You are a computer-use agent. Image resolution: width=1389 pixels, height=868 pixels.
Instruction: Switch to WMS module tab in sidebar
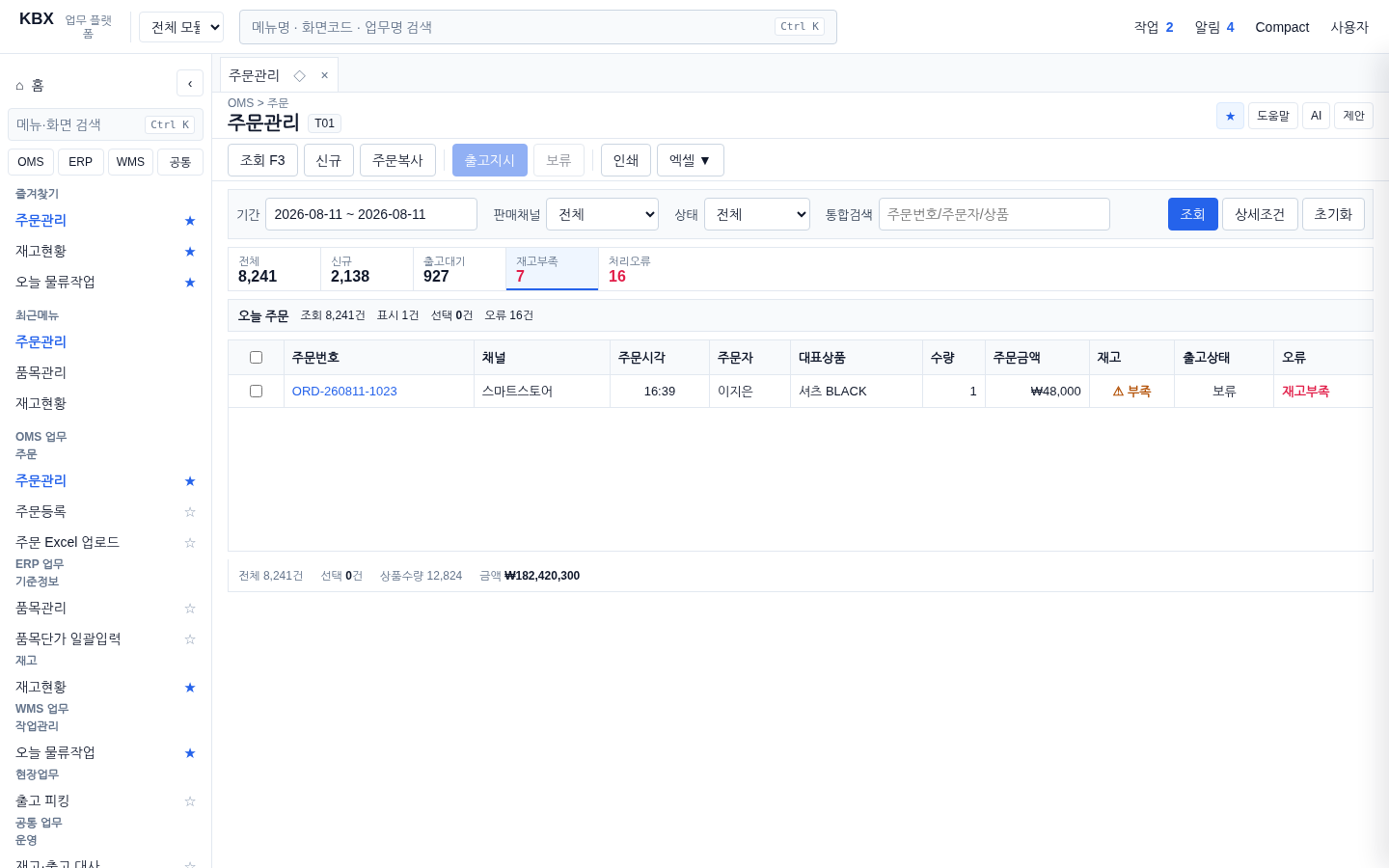pyautogui.click(x=130, y=162)
